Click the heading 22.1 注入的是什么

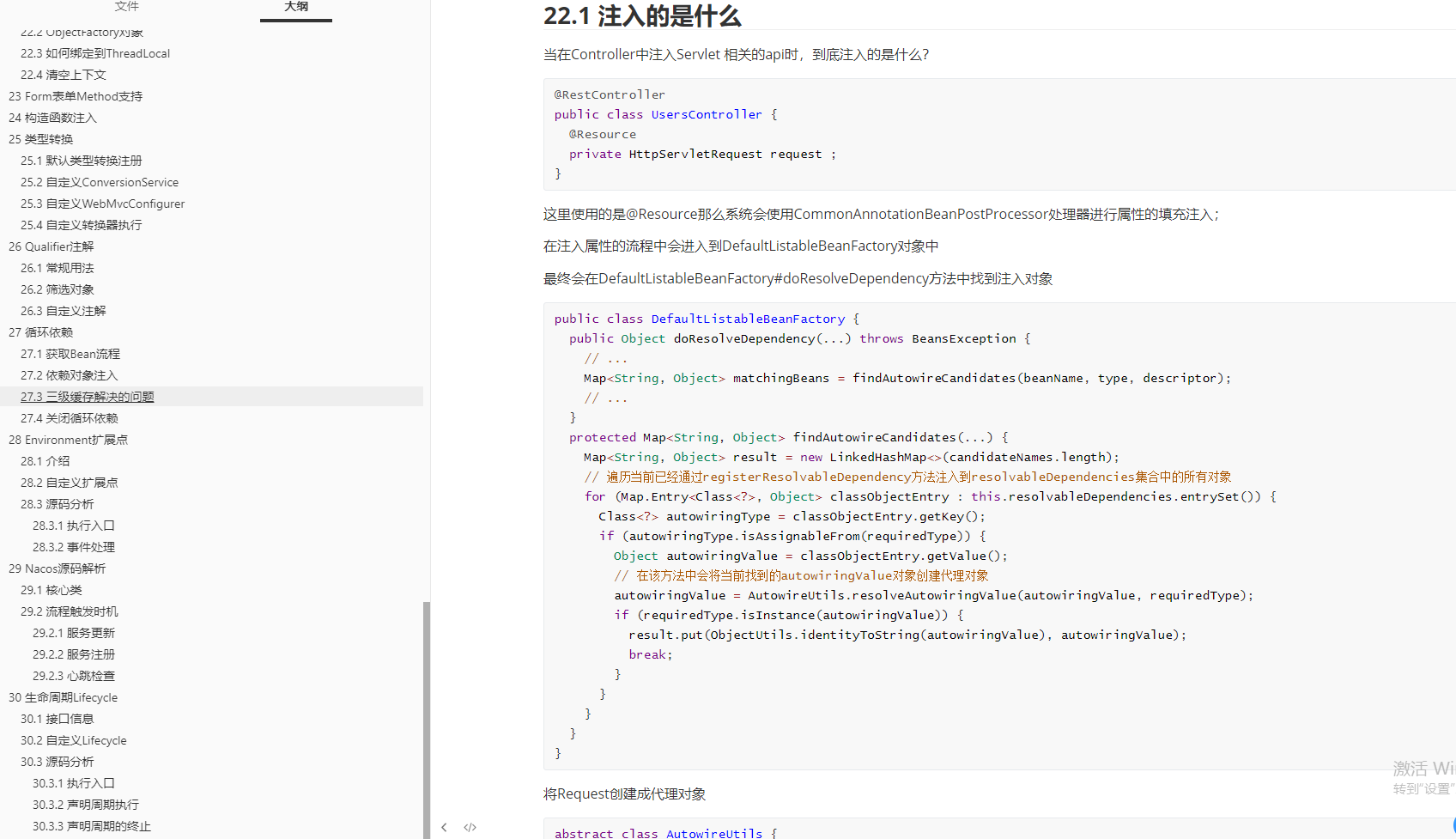pyautogui.click(x=642, y=15)
